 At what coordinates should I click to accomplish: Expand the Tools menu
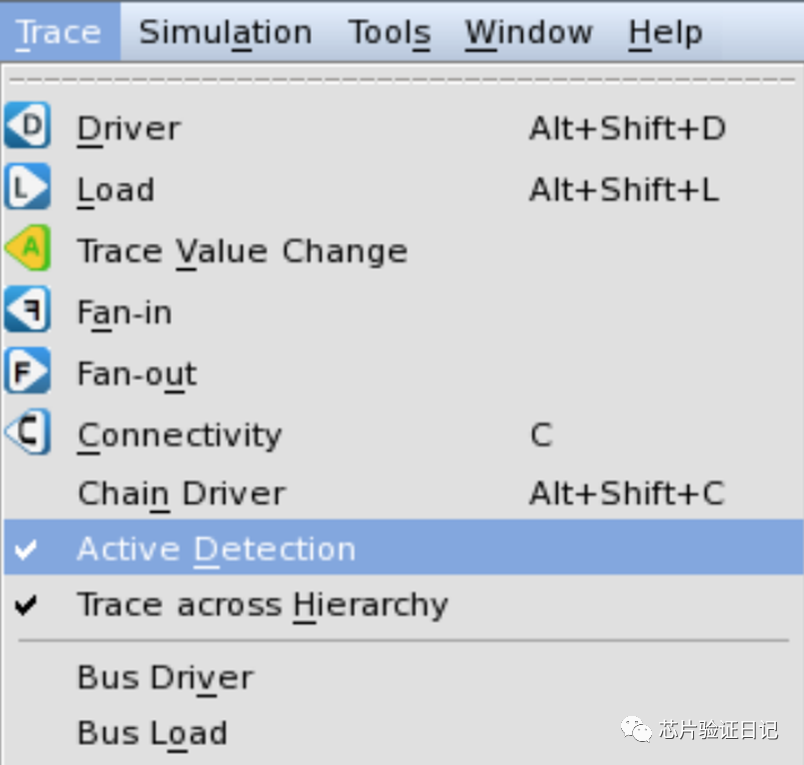pos(389,32)
